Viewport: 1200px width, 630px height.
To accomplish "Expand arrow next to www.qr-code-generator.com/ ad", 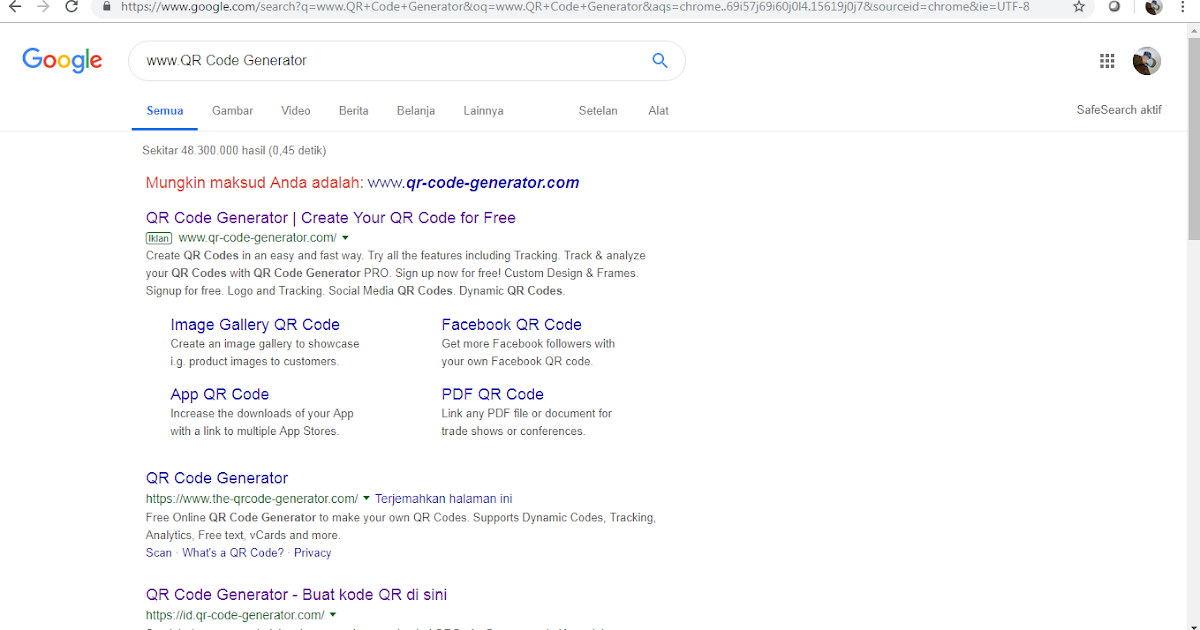I will (345, 238).
